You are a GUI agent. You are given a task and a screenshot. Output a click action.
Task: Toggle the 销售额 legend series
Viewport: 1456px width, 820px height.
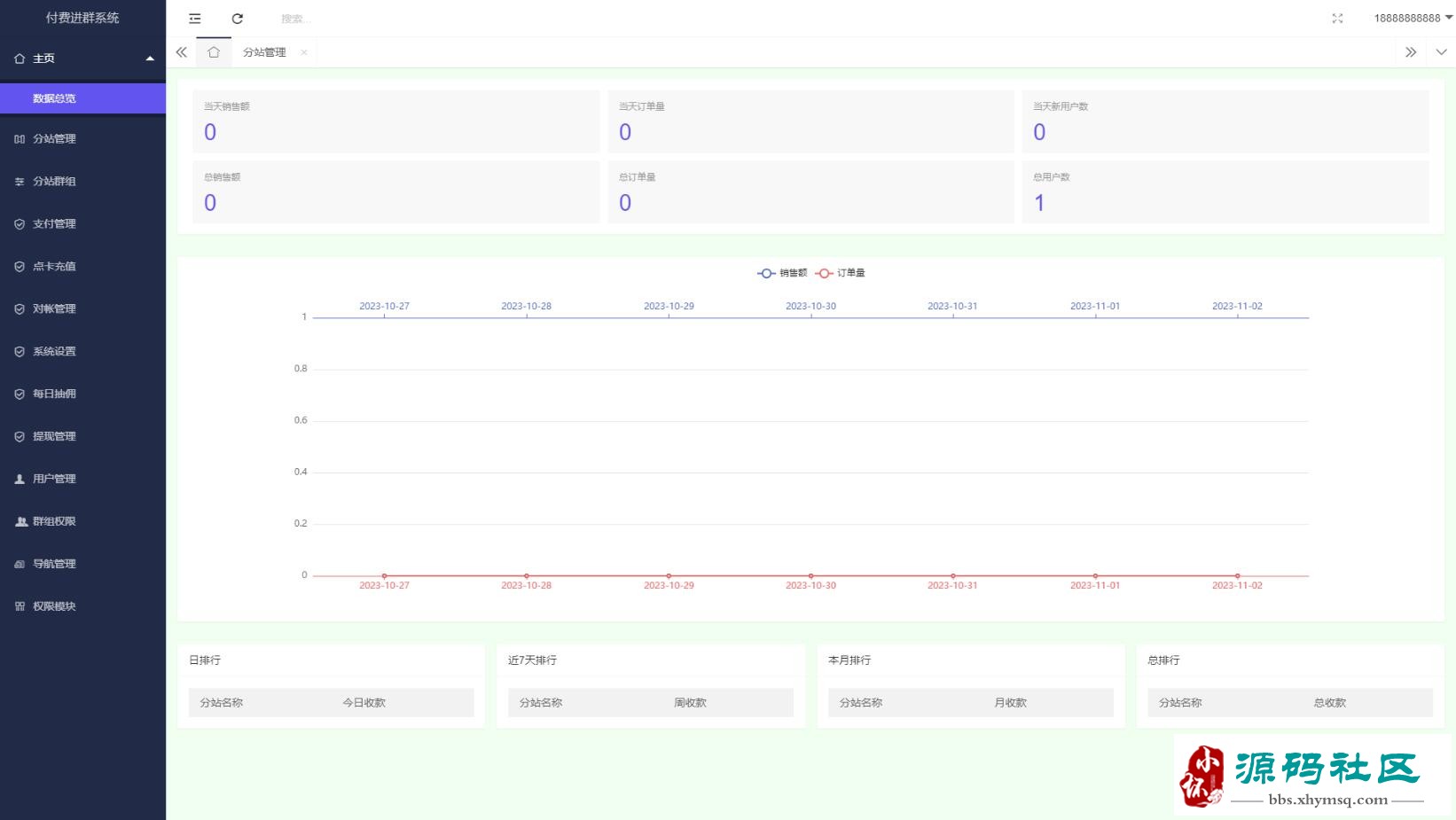[x=782, y=273]
